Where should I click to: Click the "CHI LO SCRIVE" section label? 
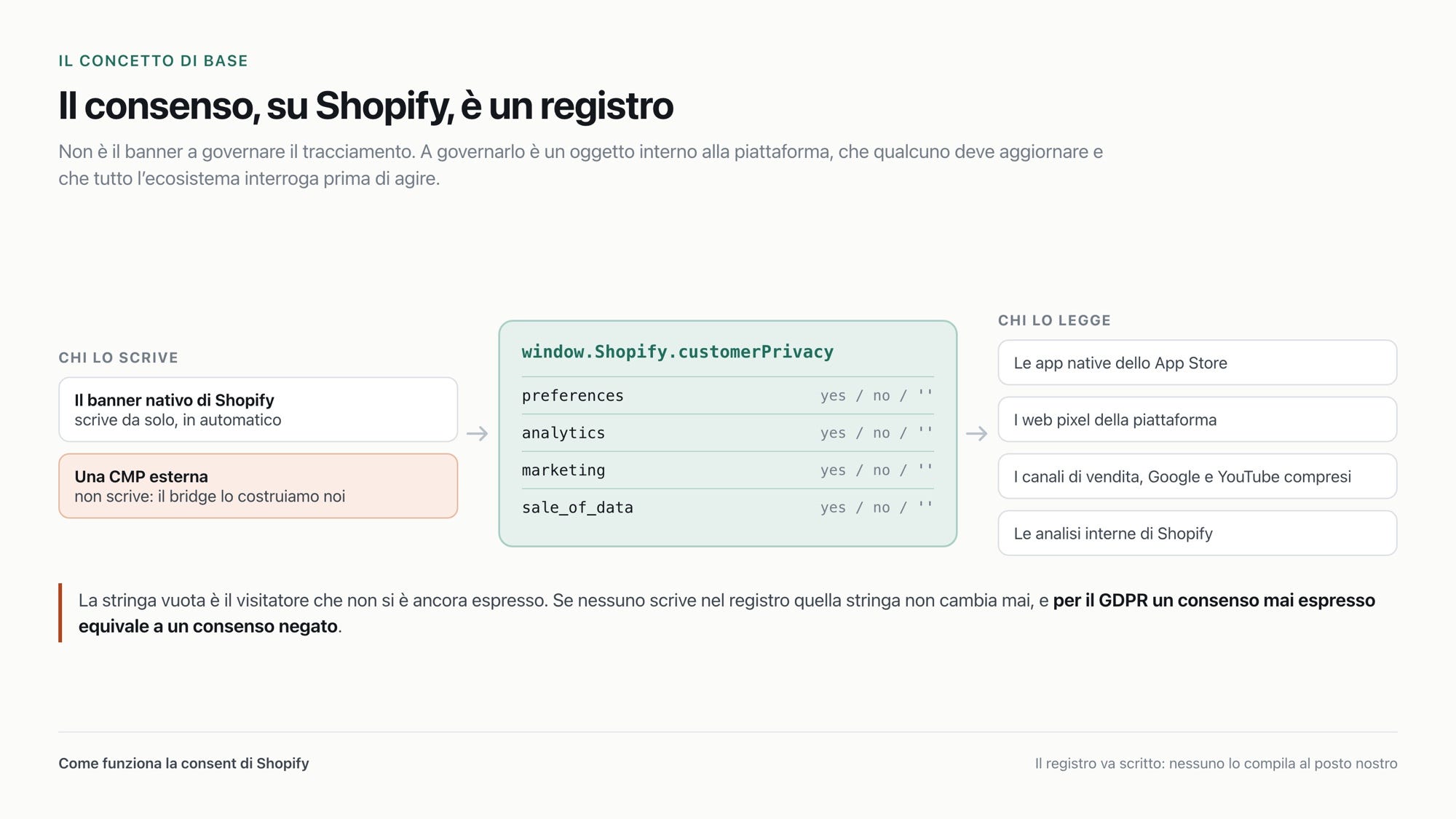(119, 357)
